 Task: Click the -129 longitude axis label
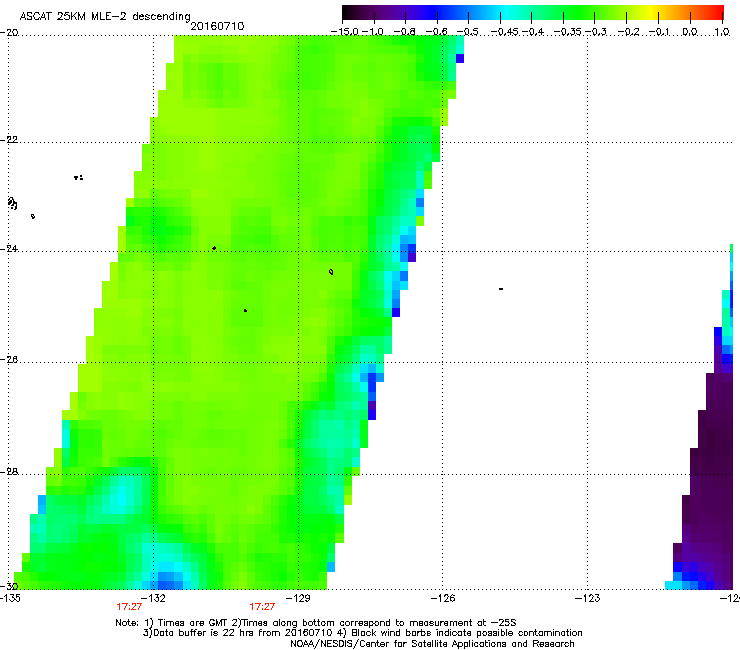pos(298,598)
